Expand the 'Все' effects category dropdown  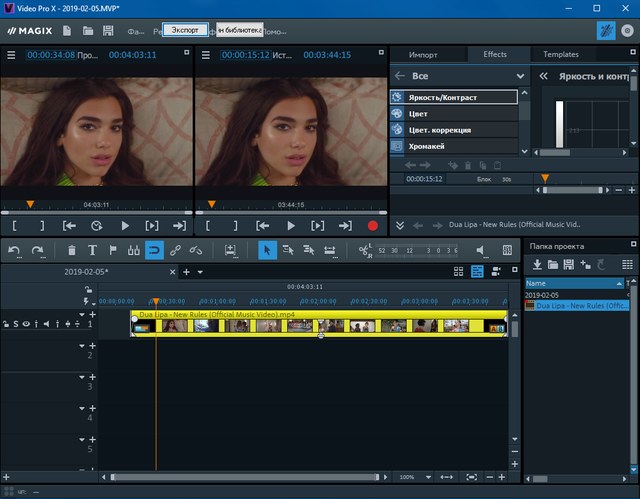pos(520,76)
